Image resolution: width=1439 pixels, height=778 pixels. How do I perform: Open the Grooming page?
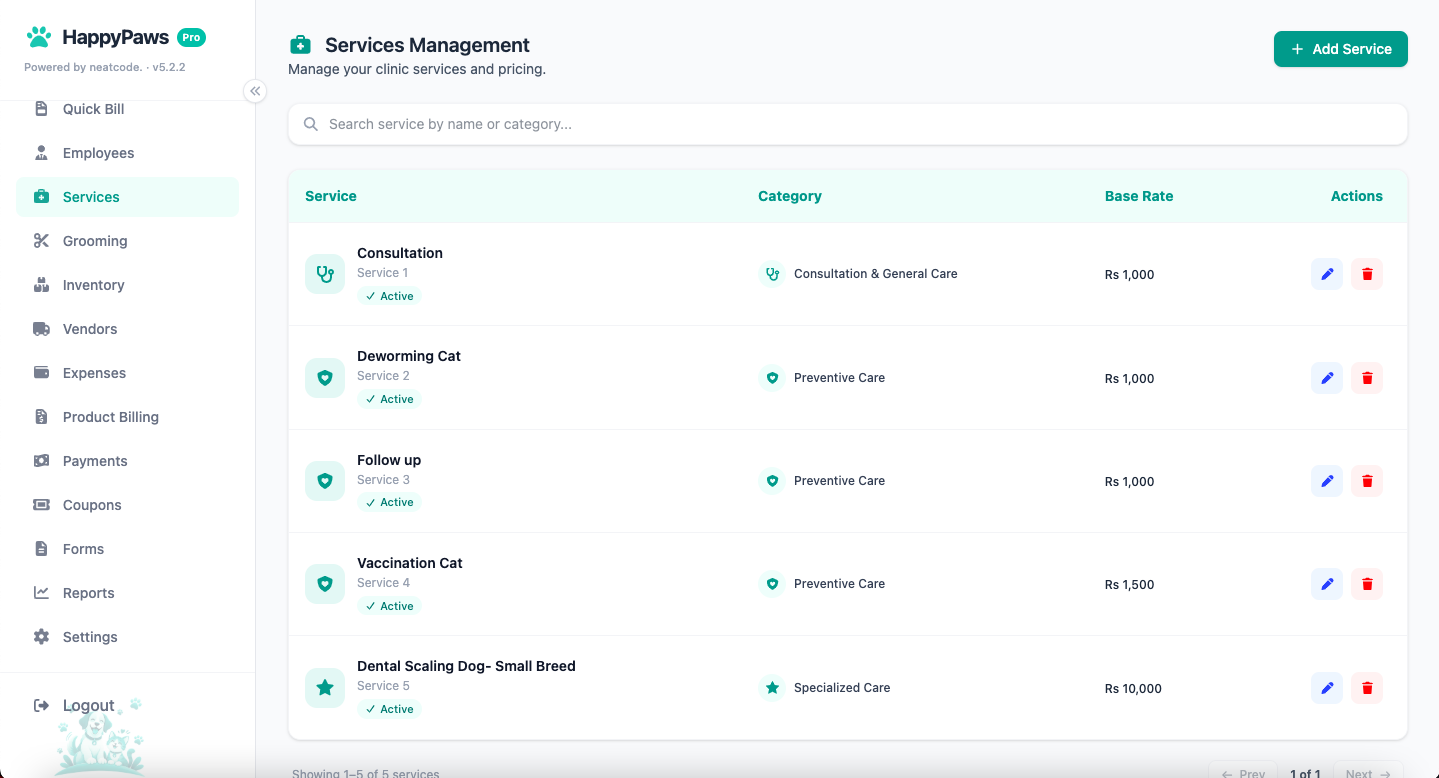[127, 241]
